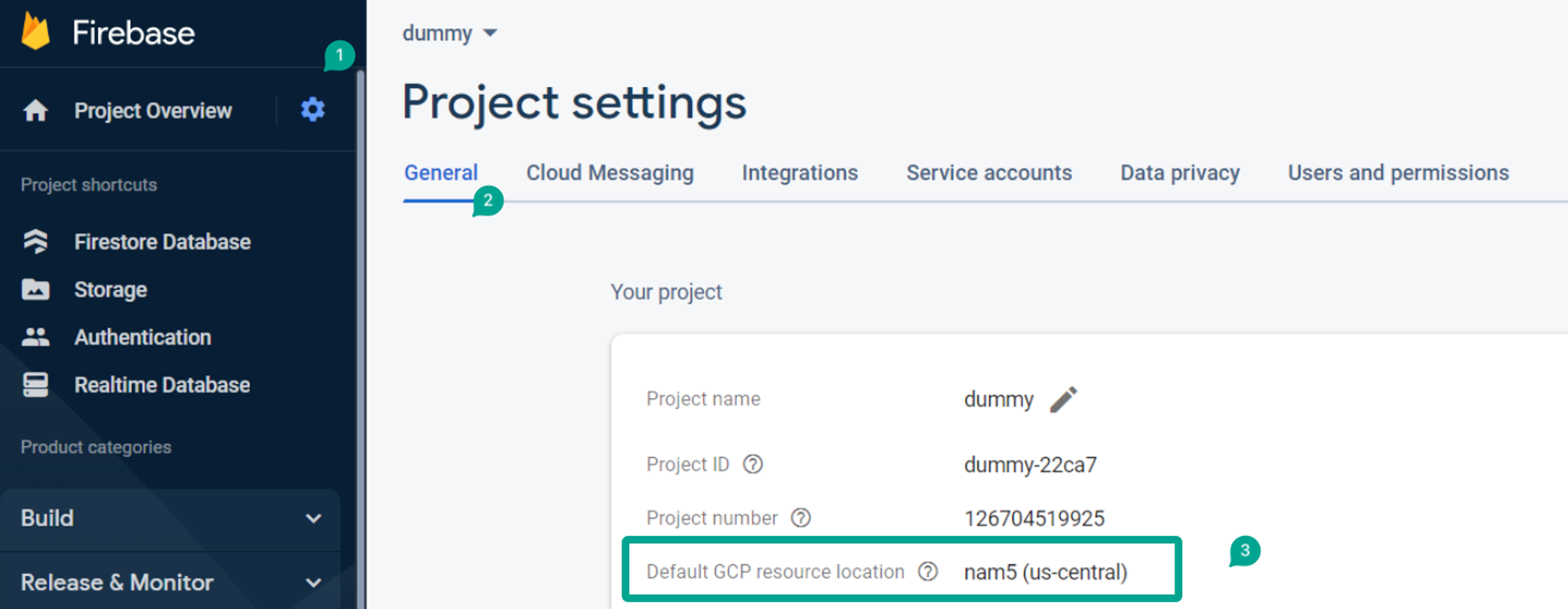This screenshot has height=609, width=1568.
Task: Click the Firebase flame logo
Action: tap(35, 32)
